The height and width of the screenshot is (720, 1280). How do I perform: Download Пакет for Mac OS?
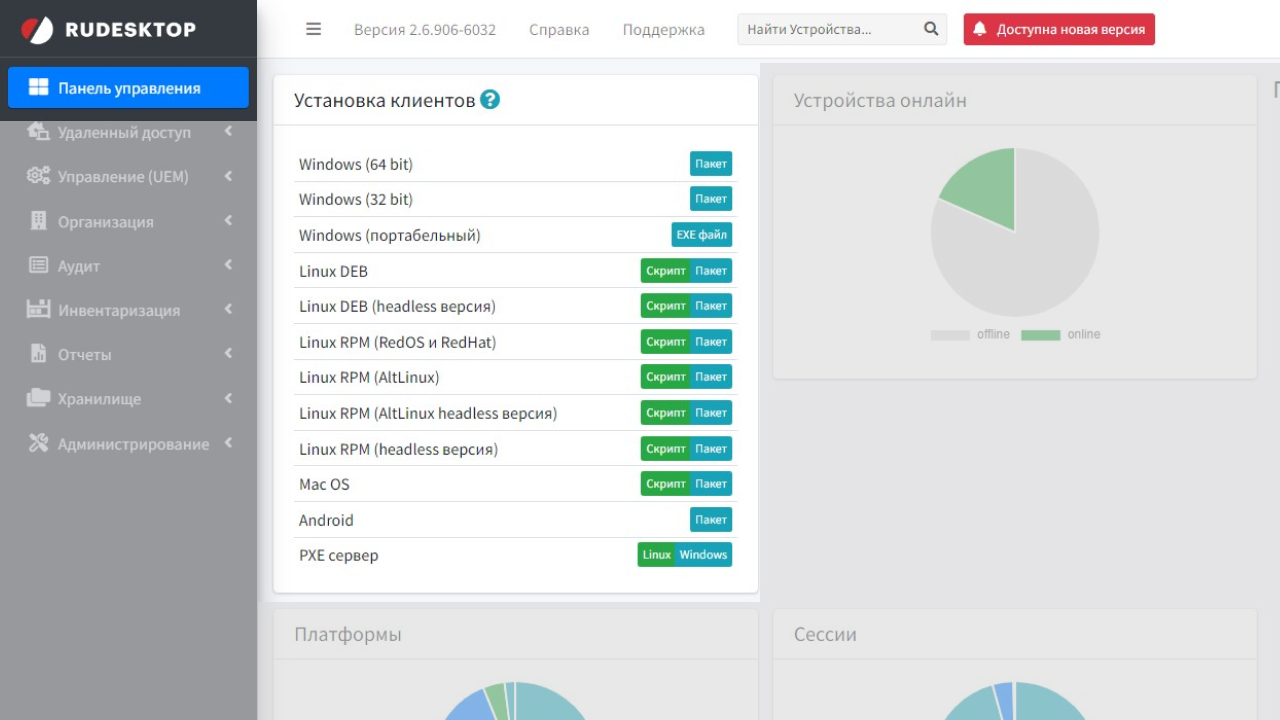point(711,484)
